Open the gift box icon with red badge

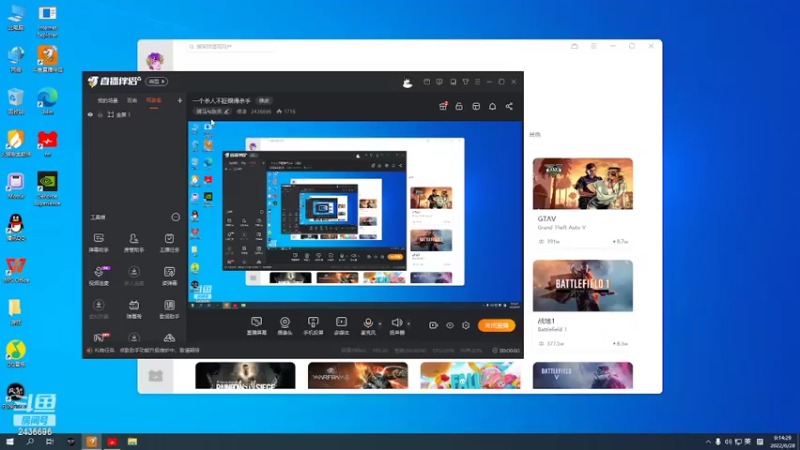443,106
